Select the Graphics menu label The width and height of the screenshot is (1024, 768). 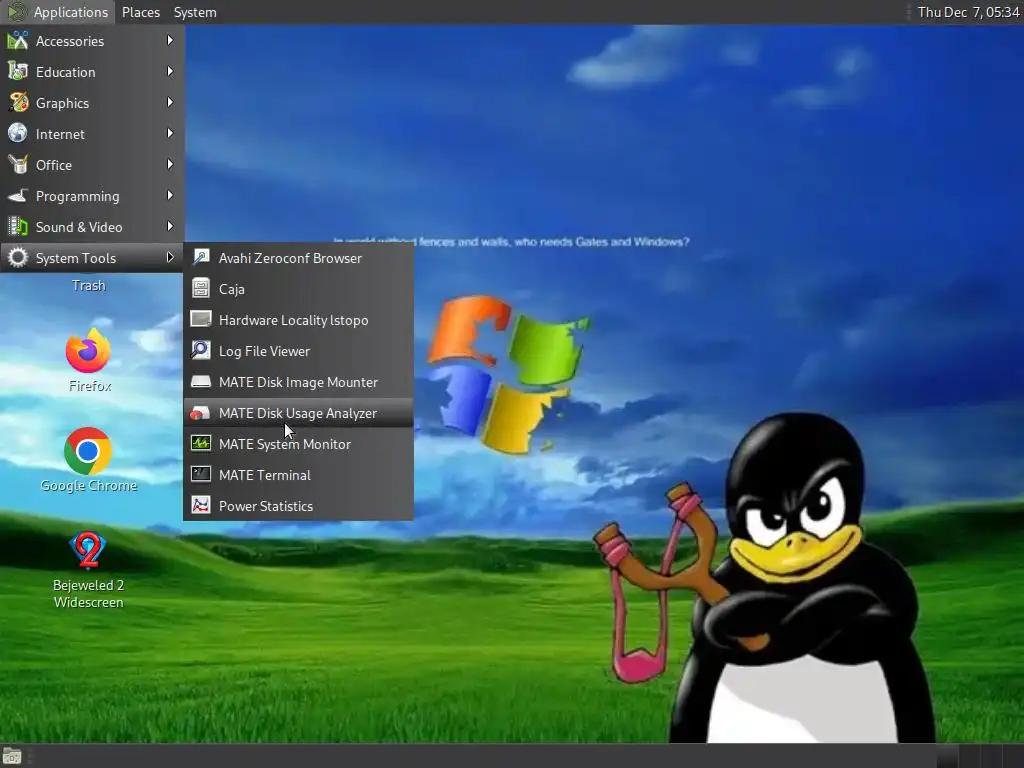click(62, 103)
